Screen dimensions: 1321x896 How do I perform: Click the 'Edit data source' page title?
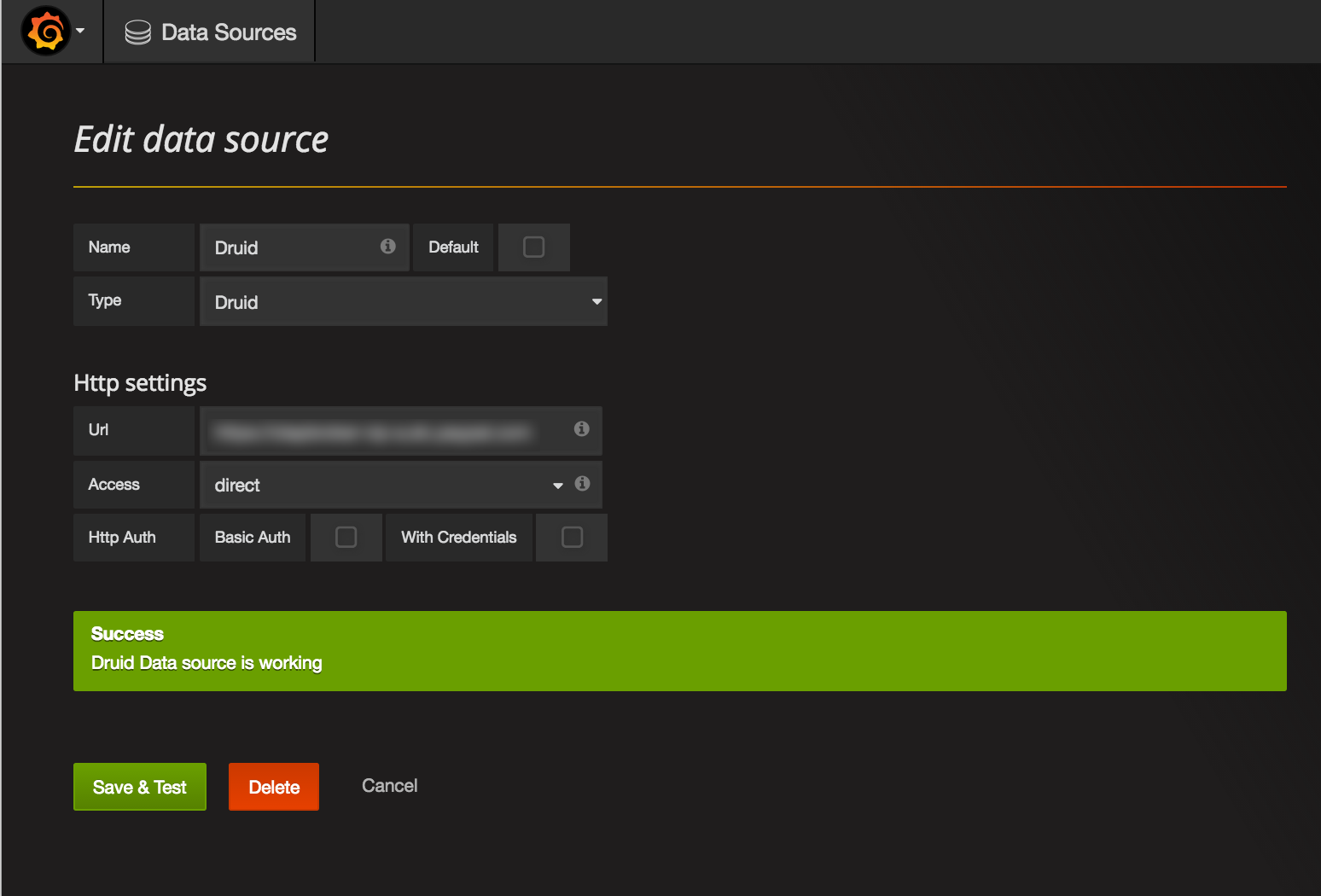[201, 139]
